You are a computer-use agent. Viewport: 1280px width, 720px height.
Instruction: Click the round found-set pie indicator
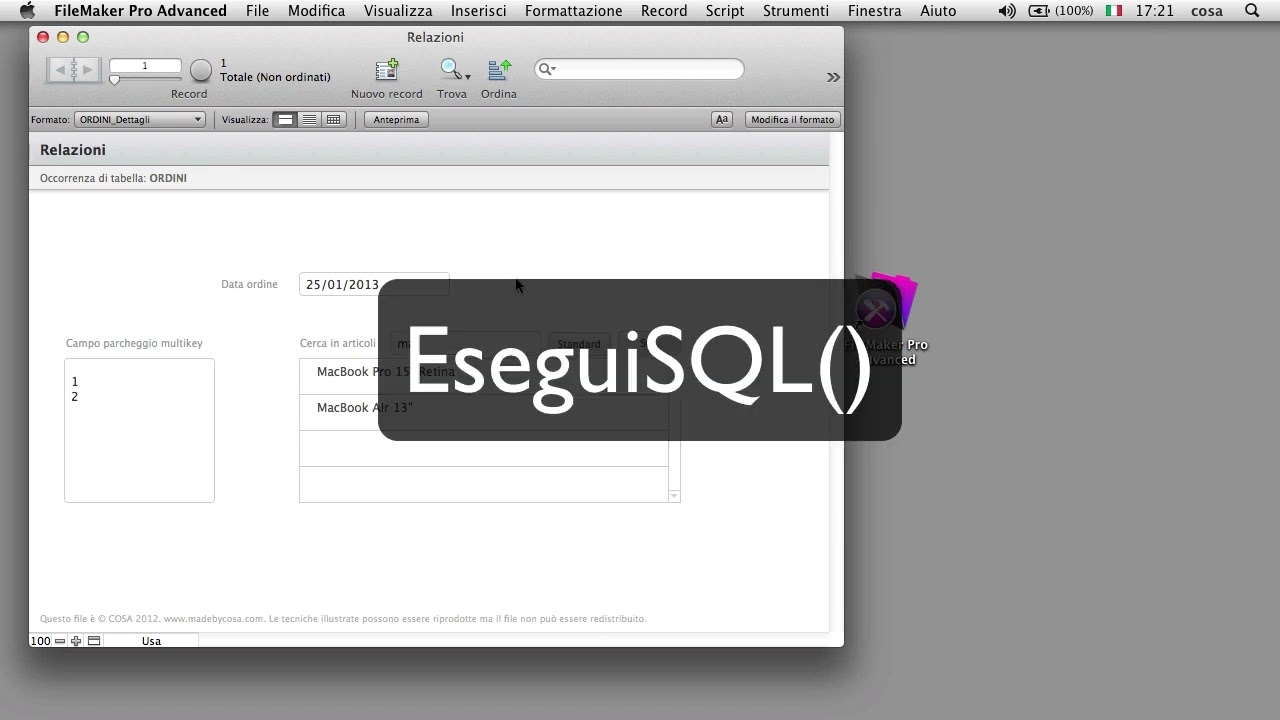[x=201, y=70]
